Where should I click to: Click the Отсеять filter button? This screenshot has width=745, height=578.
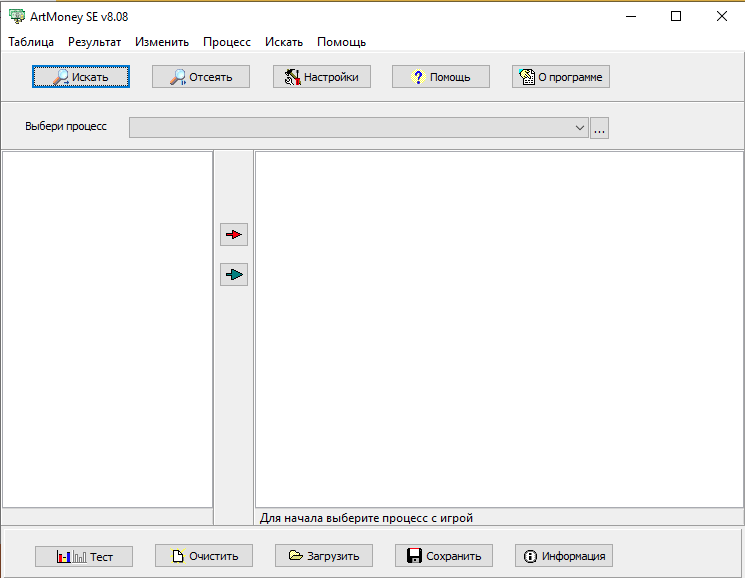tap(201, 76)
